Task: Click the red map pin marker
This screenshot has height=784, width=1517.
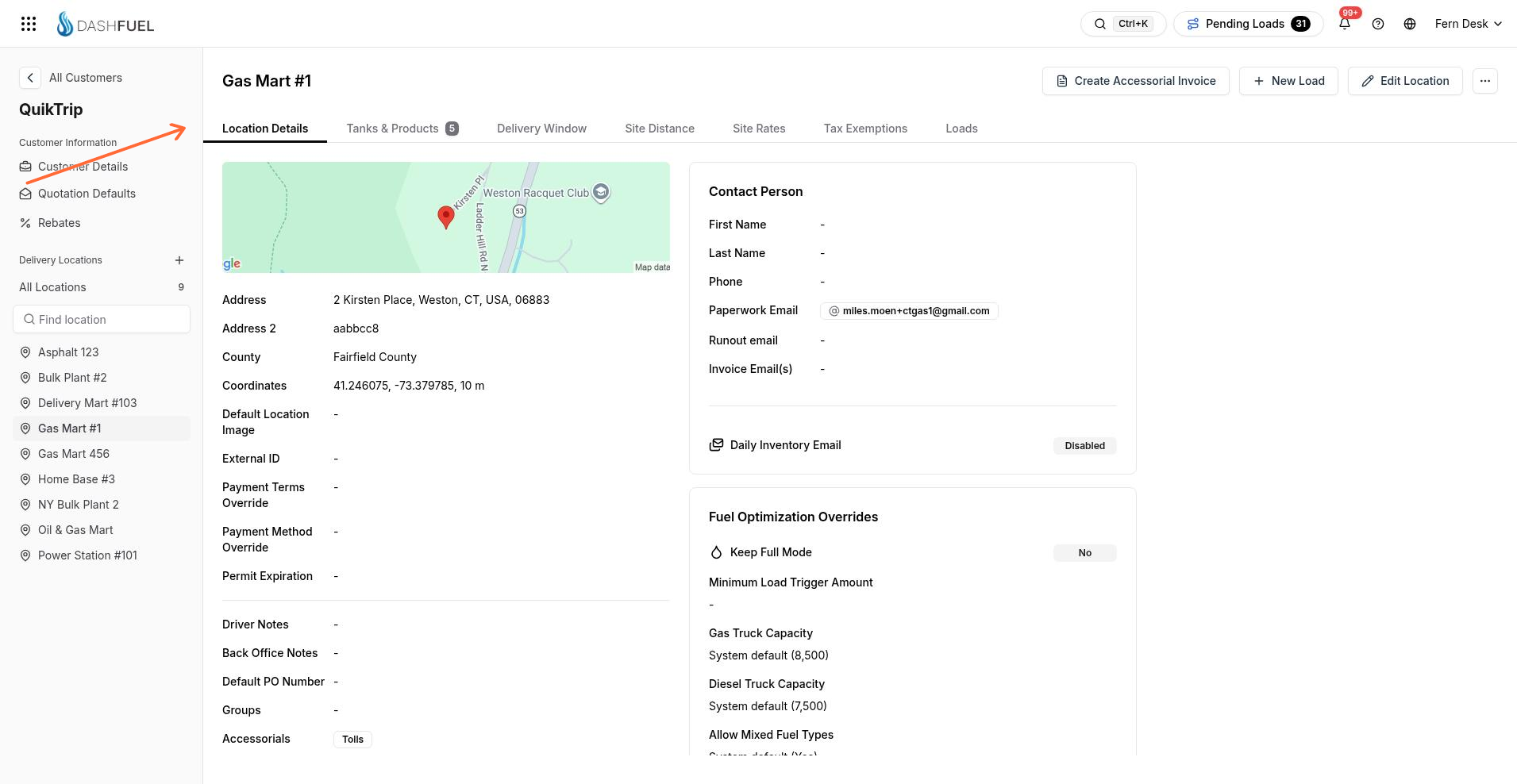Action: (446, 217)
